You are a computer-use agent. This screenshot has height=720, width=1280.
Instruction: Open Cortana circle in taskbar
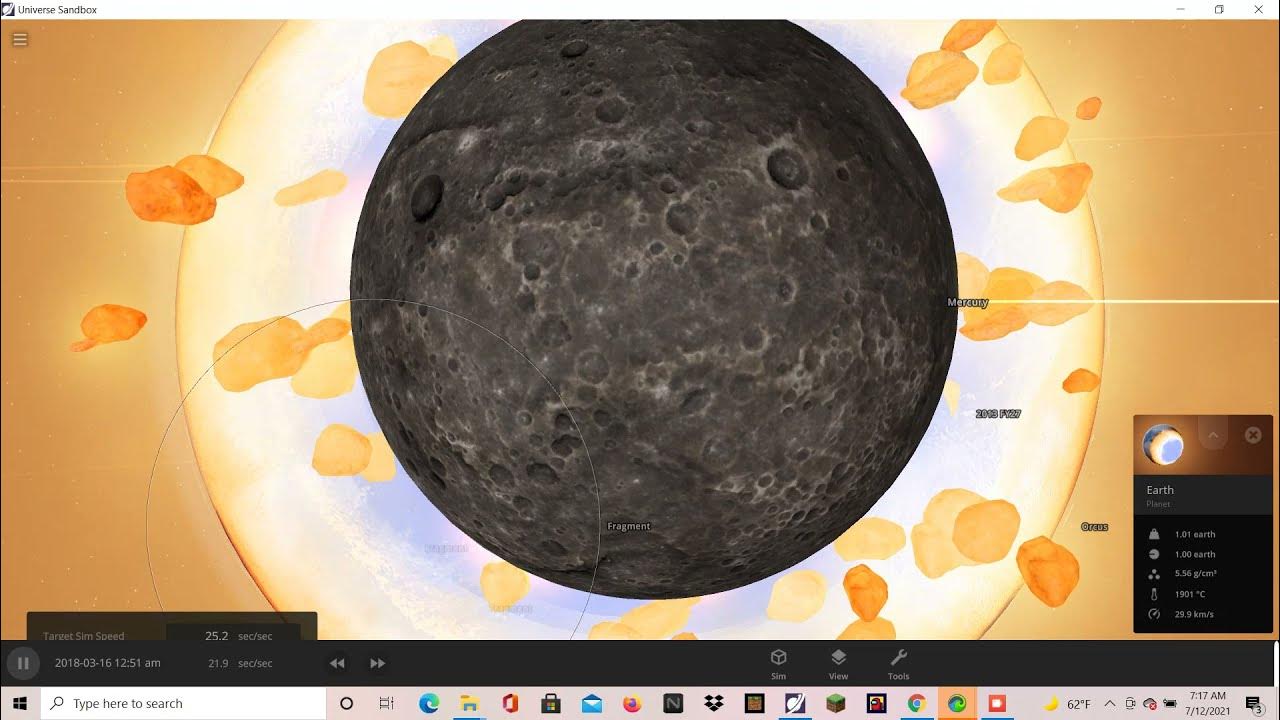click(347, 703)
